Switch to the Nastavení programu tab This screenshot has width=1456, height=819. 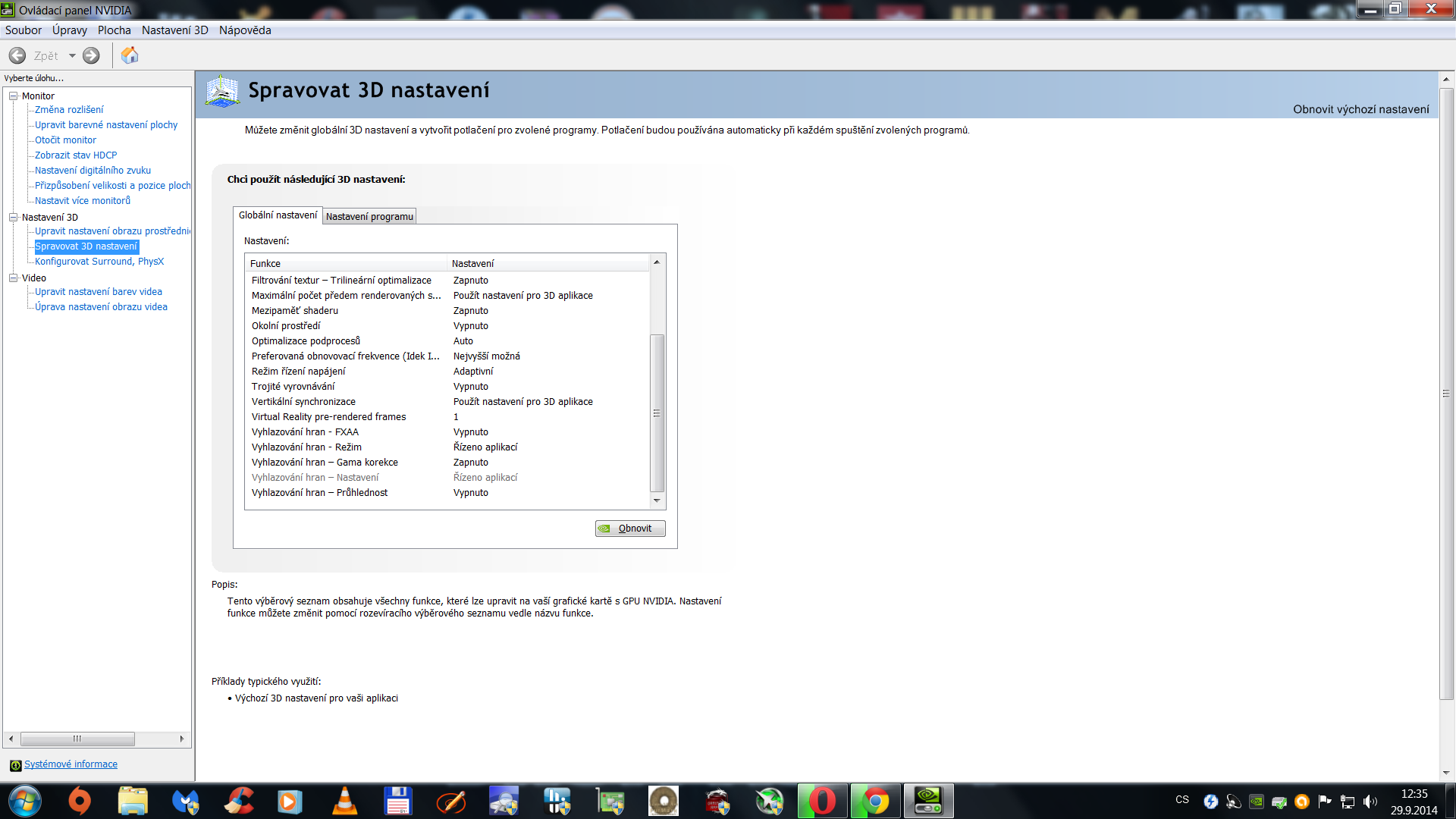click(x=369, y=217)
